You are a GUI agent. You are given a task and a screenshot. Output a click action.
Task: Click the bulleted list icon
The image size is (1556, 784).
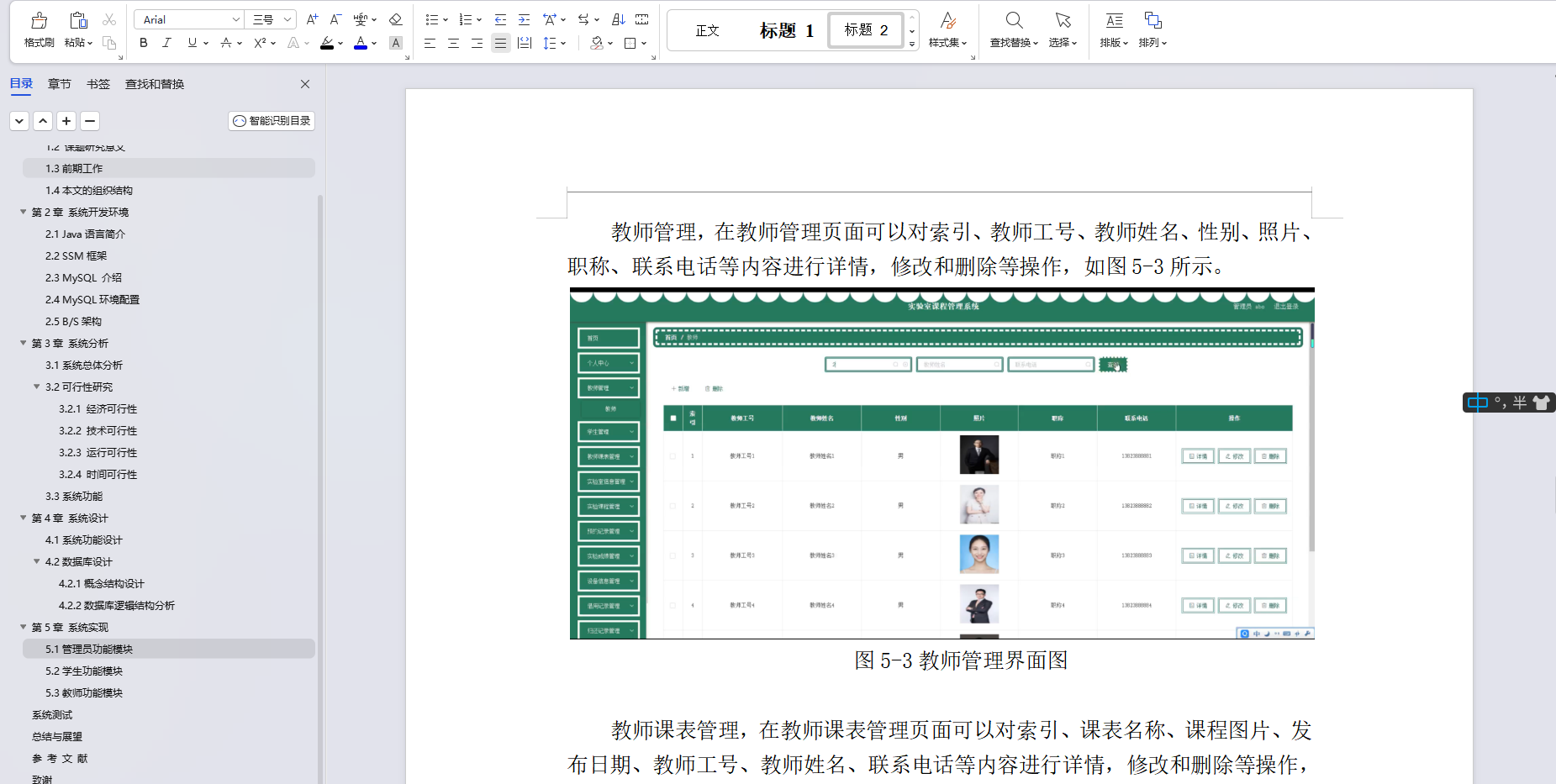431,19
